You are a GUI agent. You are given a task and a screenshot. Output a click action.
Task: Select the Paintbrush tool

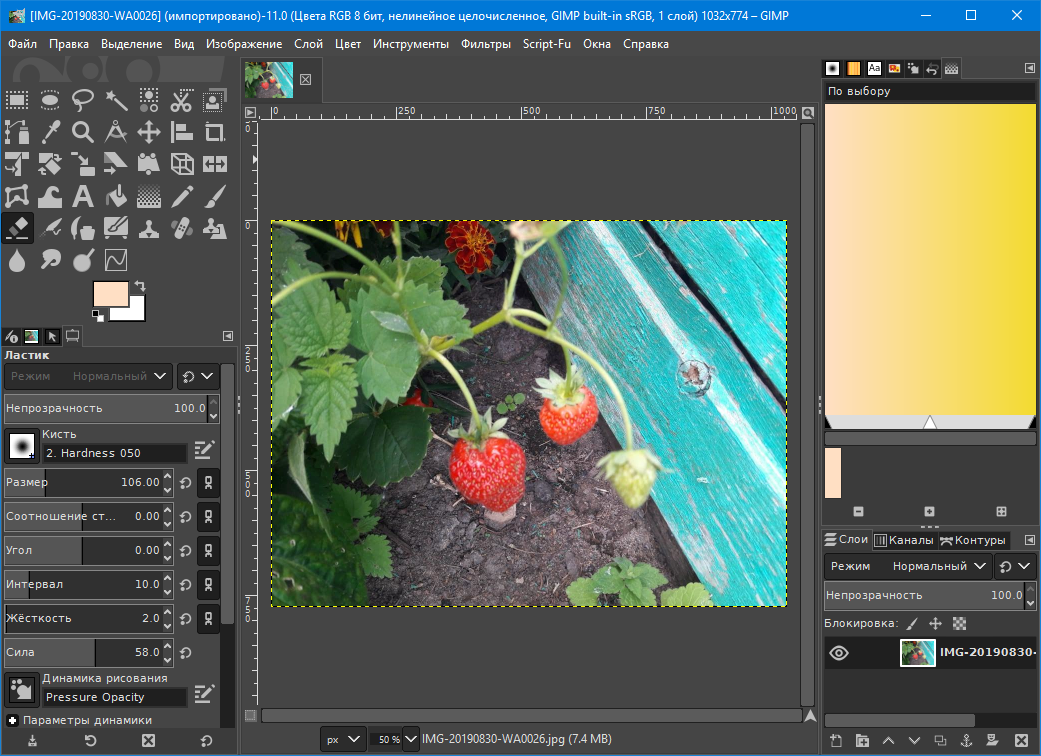coord(214,196)
